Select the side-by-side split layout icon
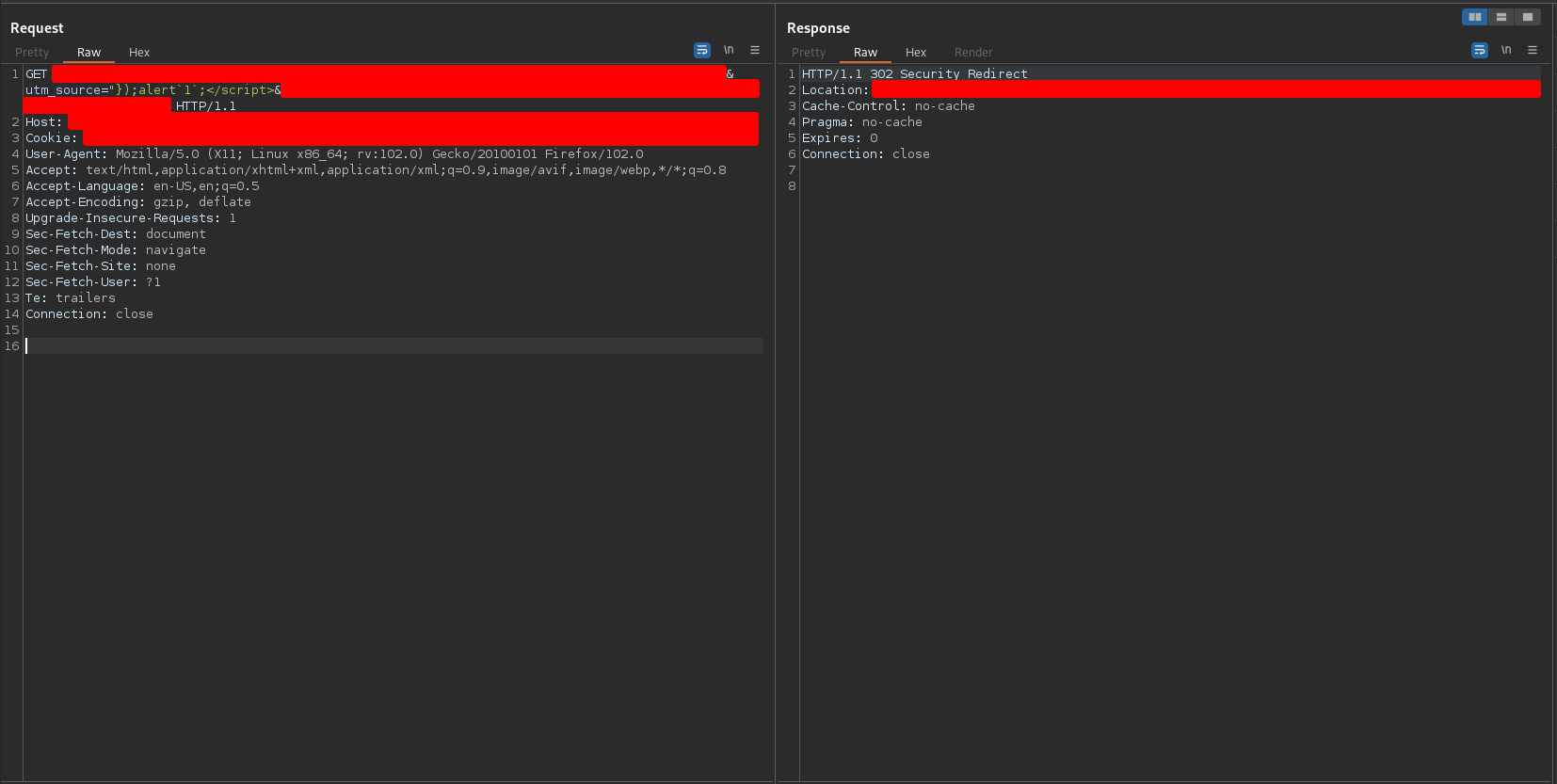This screenshot has height=784, width=1557. [1475, 17]
